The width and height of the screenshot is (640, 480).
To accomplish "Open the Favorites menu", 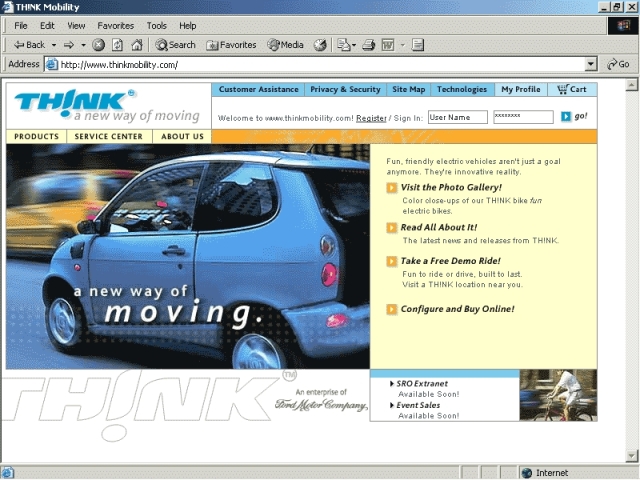I will click(116, 26).
